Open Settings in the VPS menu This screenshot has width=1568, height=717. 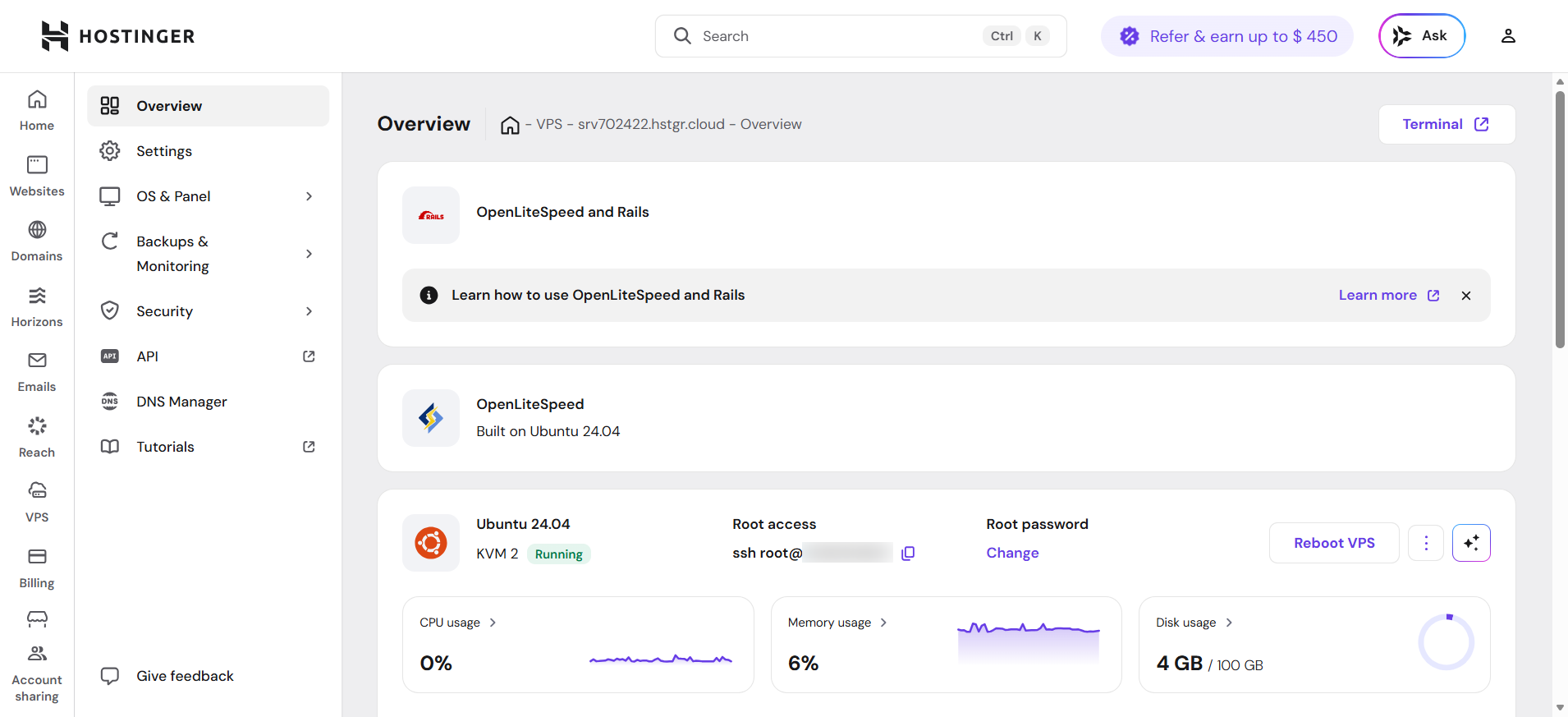coord(208,151)
